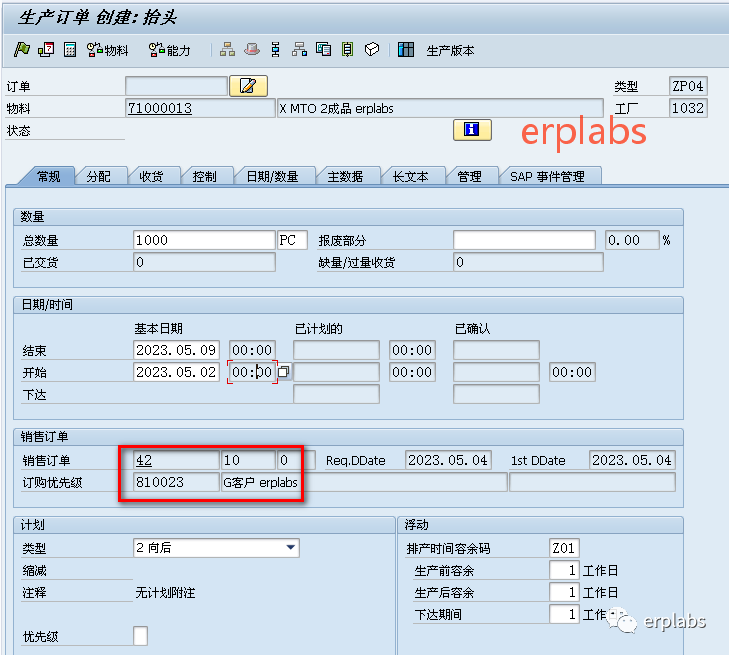Click the material number 71000013 link
Screen dimensions: 729x655
point(160,108)
